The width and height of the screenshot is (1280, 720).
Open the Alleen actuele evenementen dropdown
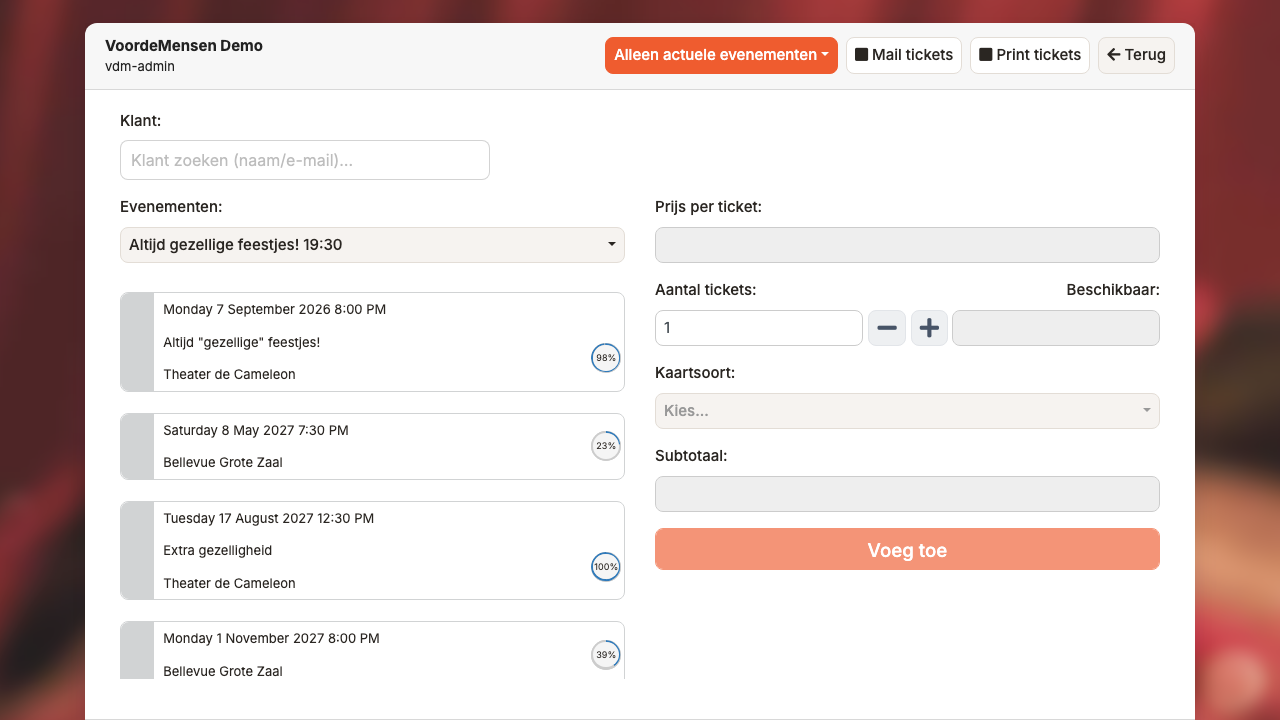point(721,55)
